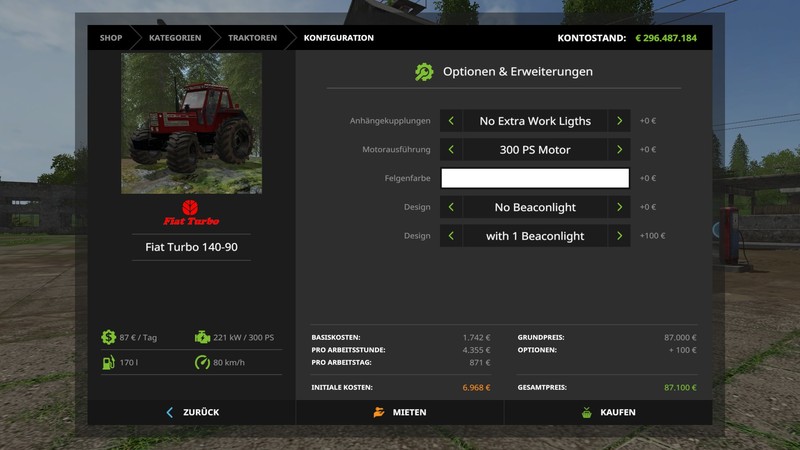Click the green gear Optionen & Erweiterungen icon
This screenshot has width=800, height=450.
[424, 72]
